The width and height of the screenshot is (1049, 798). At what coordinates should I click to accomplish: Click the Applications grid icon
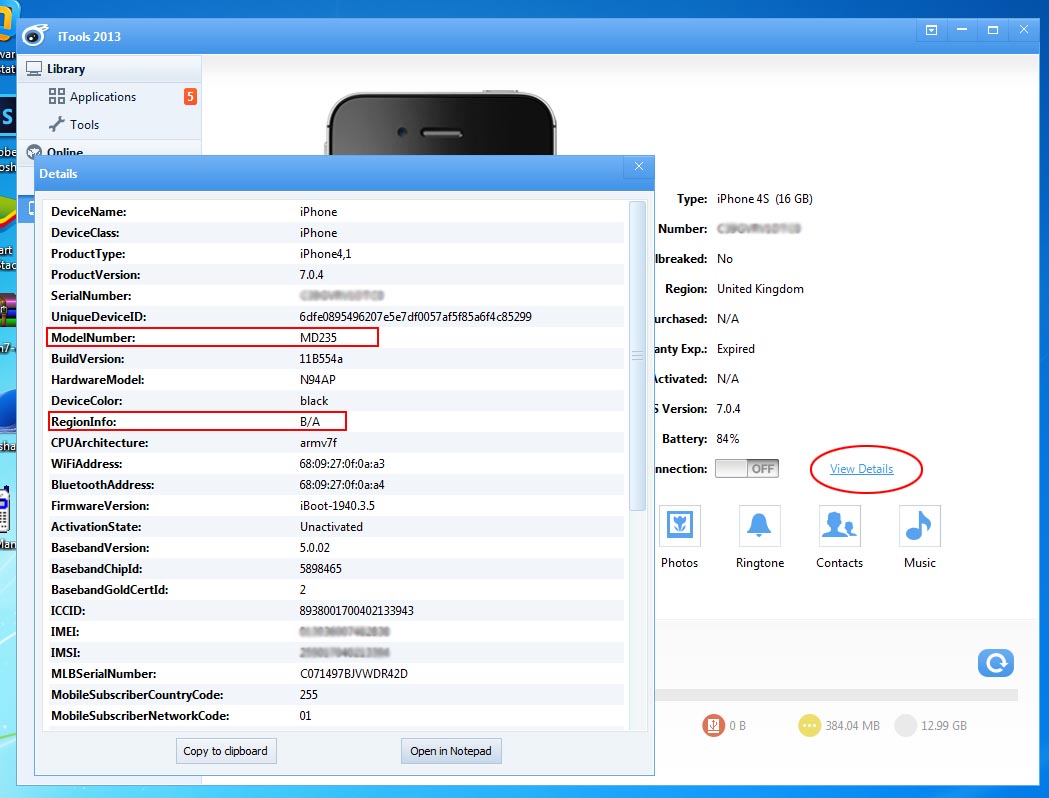tap(57, 96)
